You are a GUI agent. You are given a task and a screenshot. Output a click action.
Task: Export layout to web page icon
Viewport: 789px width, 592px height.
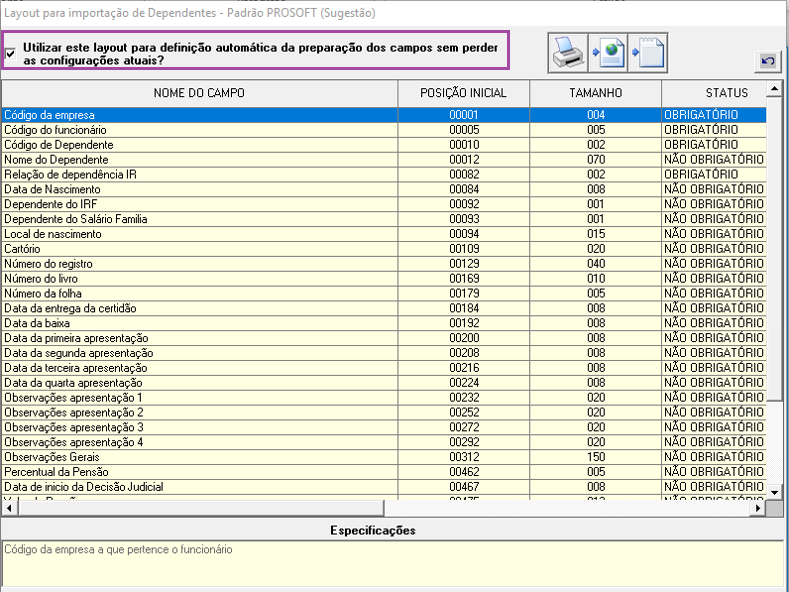click(x=608, y=53)
